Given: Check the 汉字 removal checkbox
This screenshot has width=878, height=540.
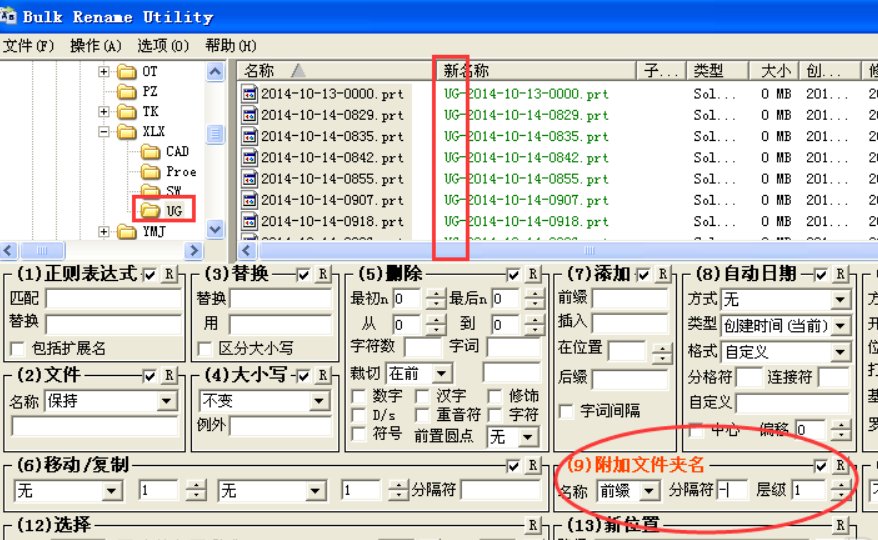Looking at the screenshot, I should click(x=422, y=397).
